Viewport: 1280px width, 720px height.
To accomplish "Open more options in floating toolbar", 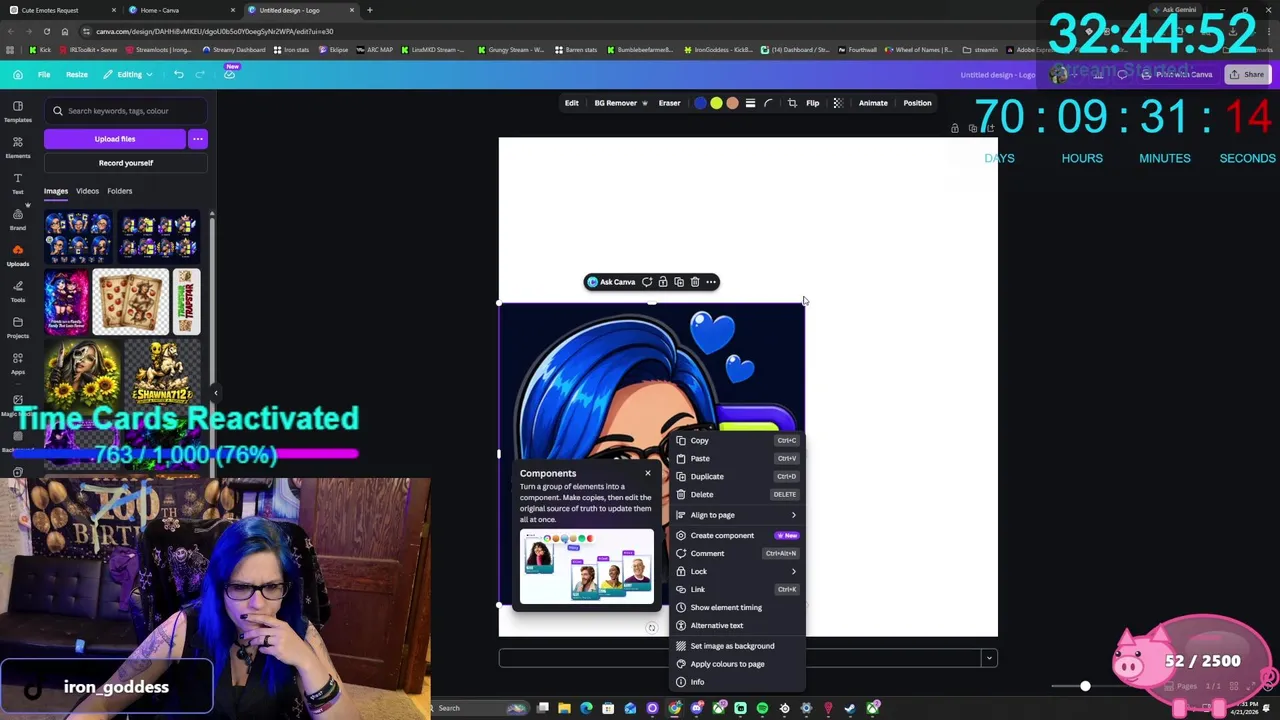I will pyautogui.click(x=711, y=282).
